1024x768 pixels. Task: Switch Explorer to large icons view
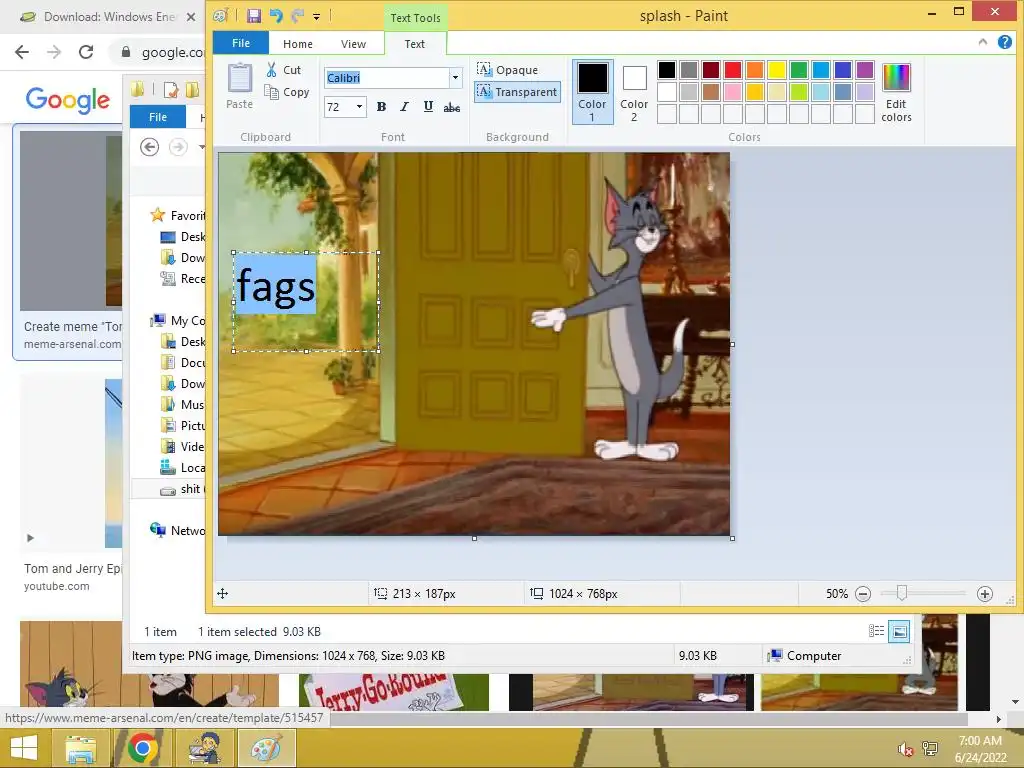[x=899, y=631]
